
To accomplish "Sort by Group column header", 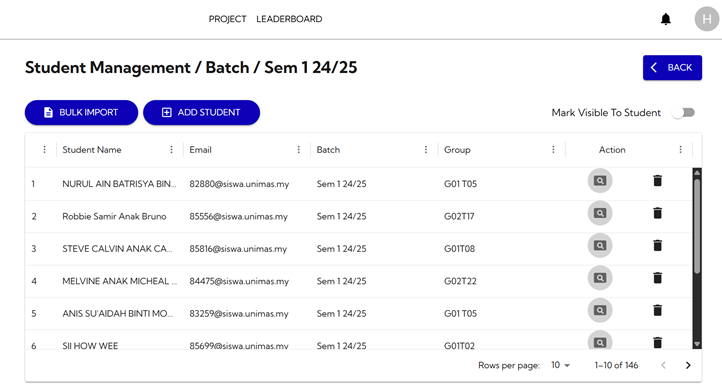I will pyautogui.click(x=457, y=150).
